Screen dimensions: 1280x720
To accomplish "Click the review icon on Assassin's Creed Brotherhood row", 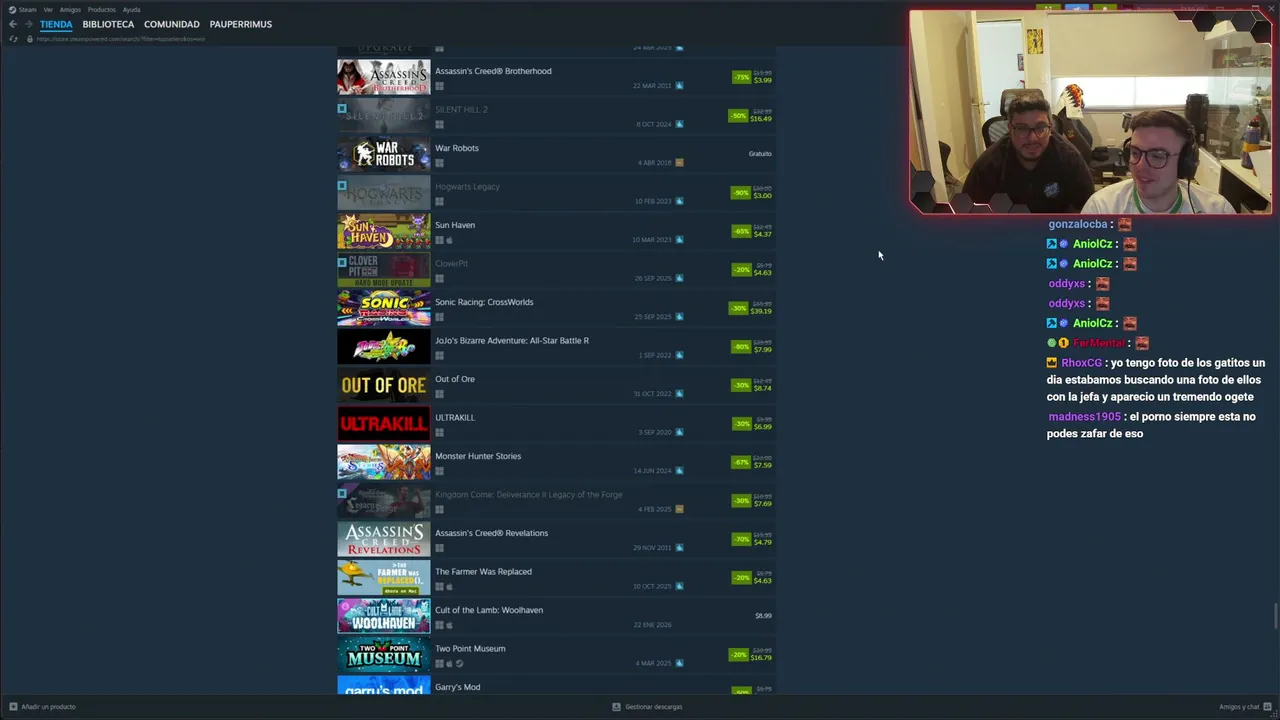I will point(679,85).
